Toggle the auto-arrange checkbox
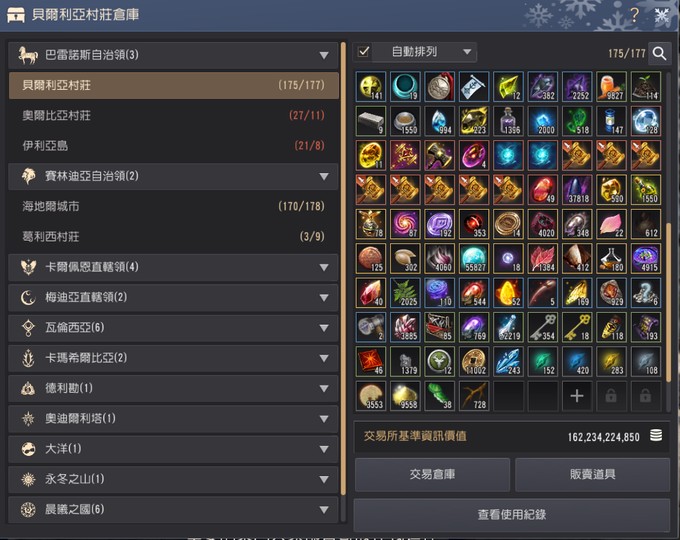680x540 pixels. [x=363, y=52]
